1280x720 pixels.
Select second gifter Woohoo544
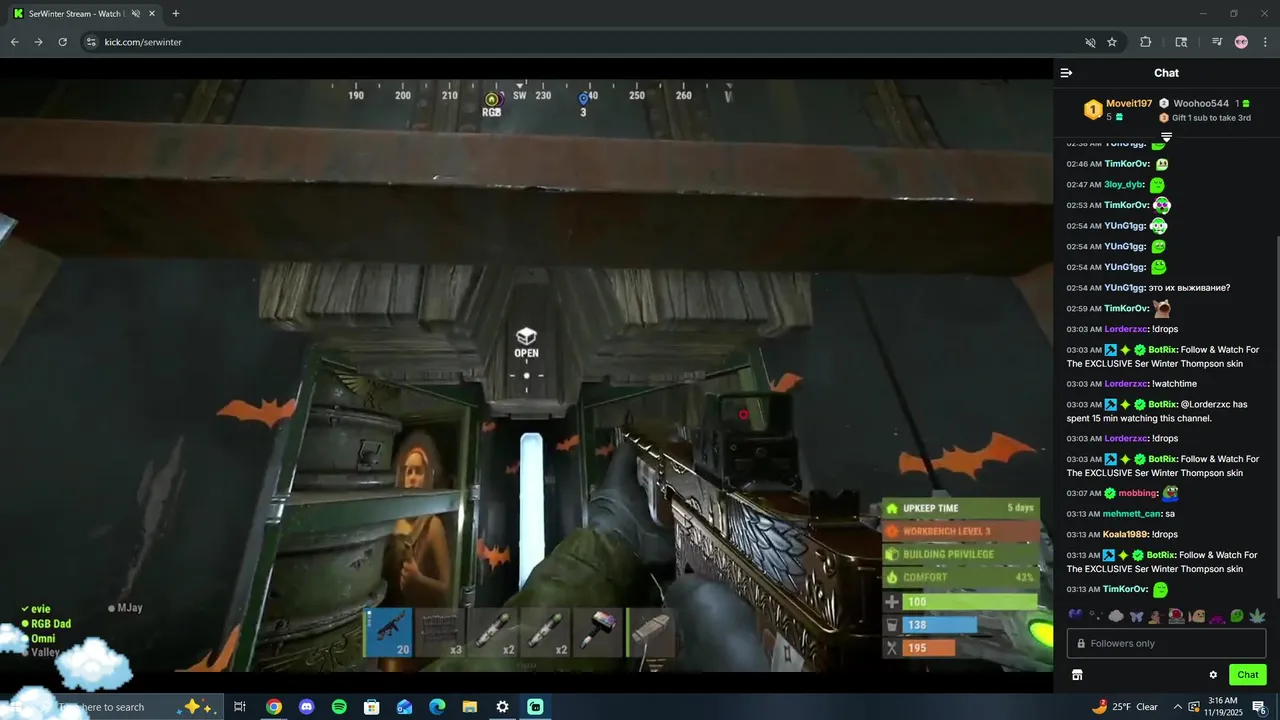(1201, 103)
